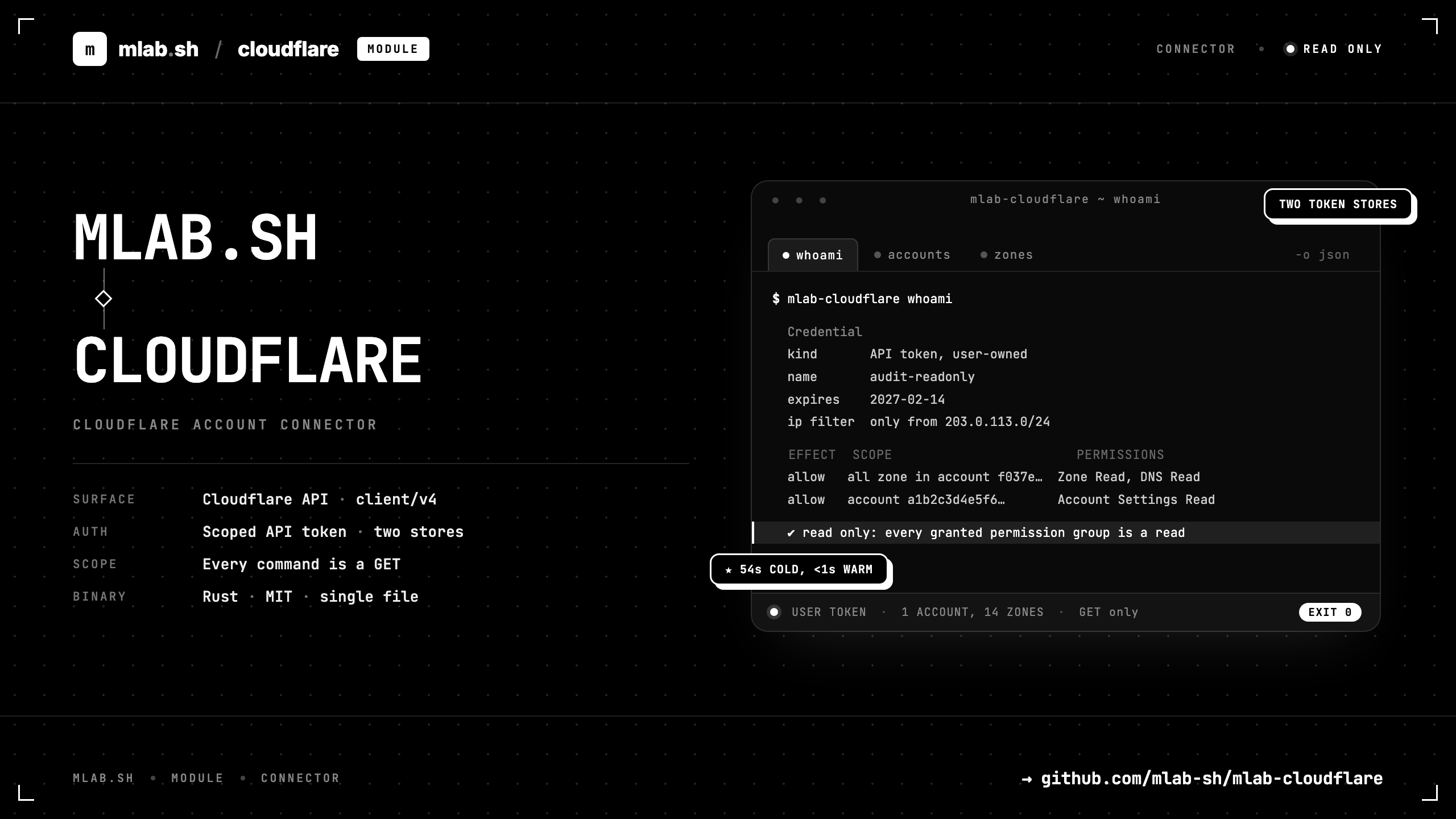Screen dimensions: 1456x819
Task: Open the cloudflare breadcrumb link
Action: point(288,49)
